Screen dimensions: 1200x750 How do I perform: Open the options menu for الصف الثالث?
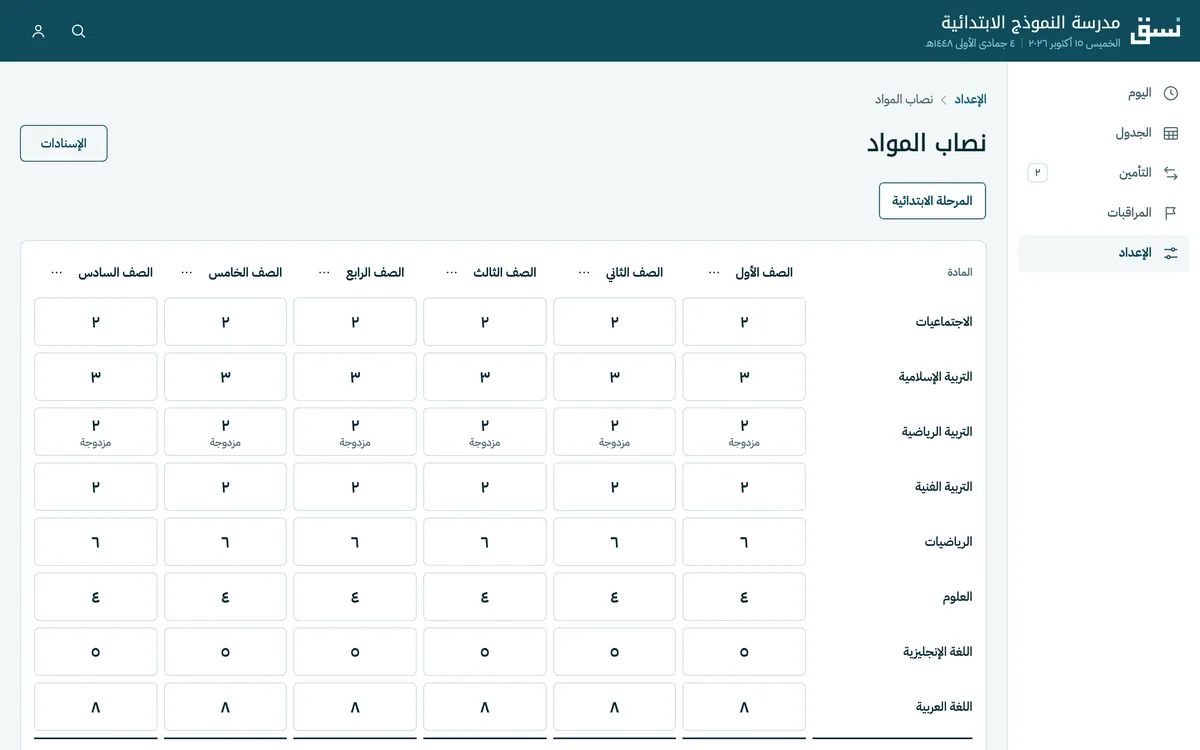(452, 272)
